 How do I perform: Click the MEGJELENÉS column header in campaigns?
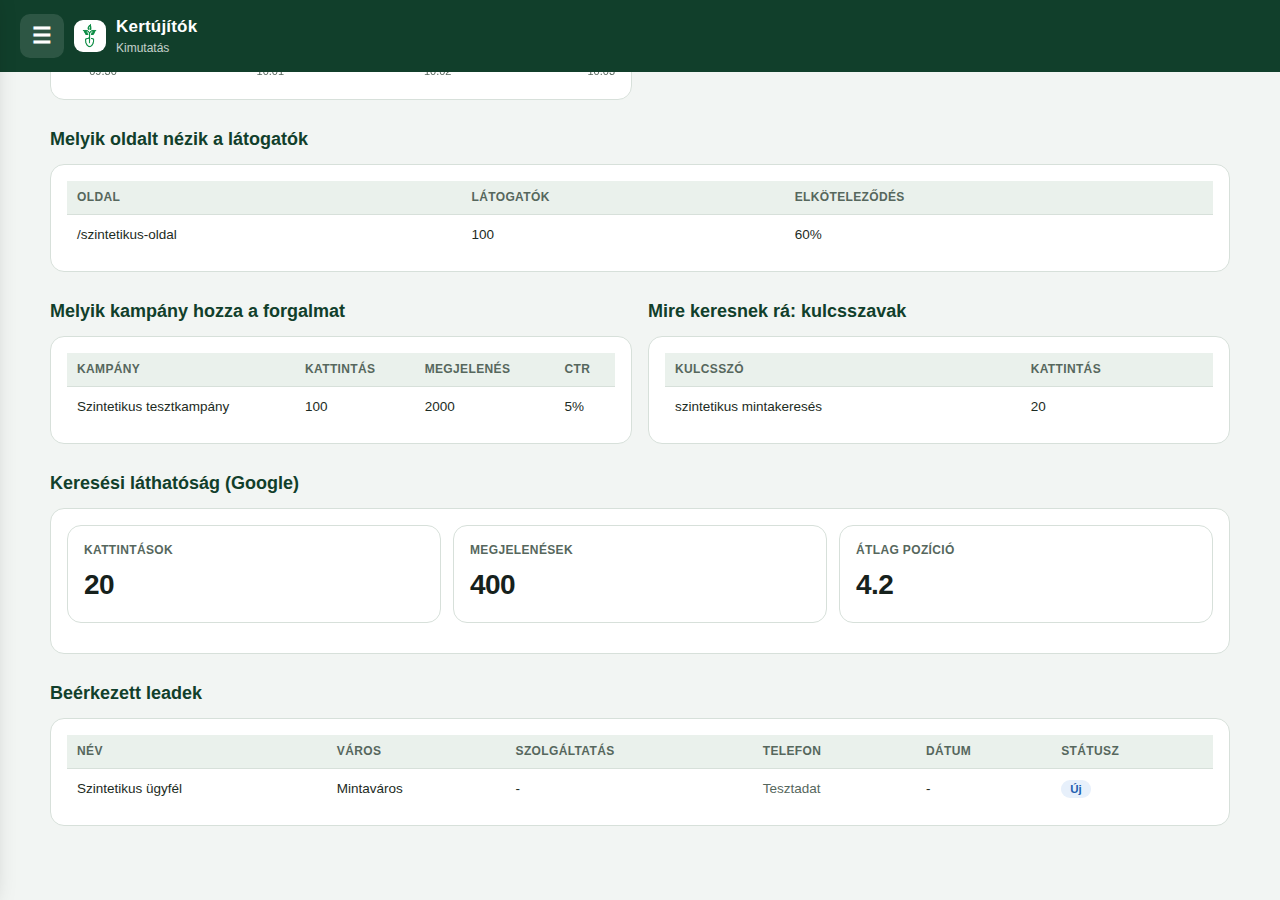point(467,369)
